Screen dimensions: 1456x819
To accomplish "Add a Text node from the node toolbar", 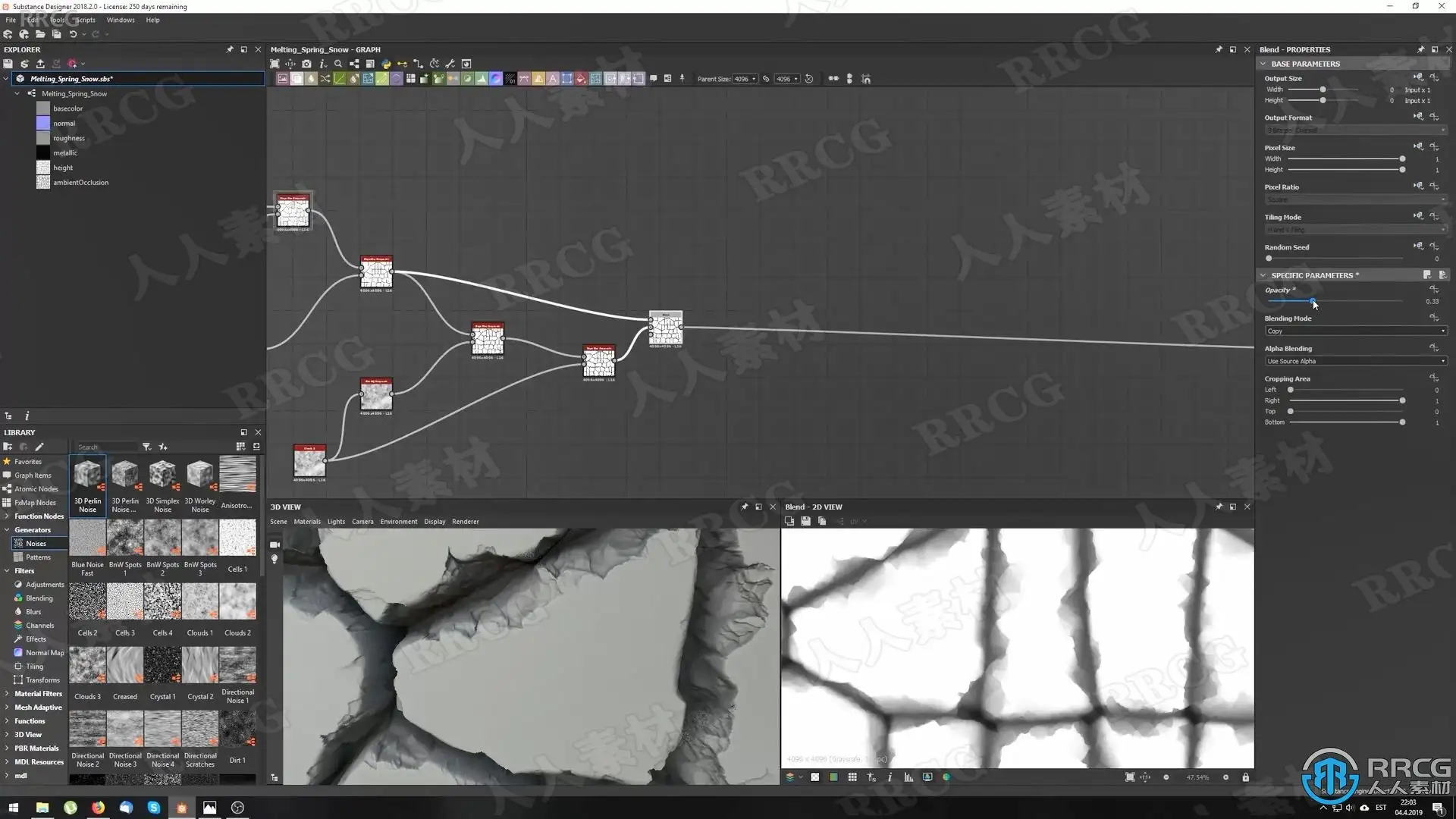I will [552, 78].
